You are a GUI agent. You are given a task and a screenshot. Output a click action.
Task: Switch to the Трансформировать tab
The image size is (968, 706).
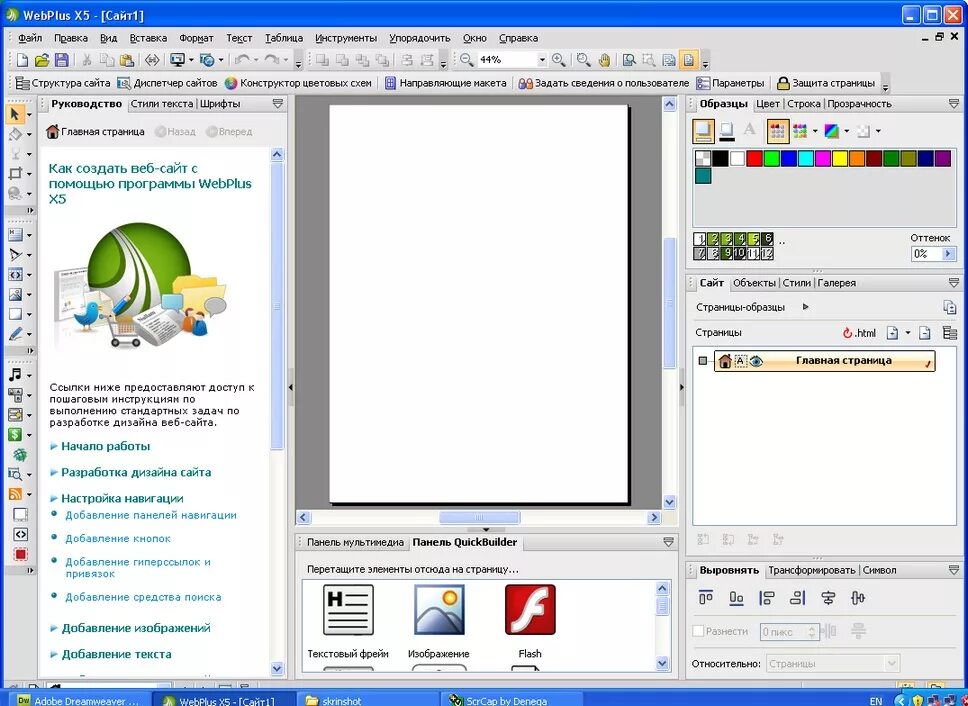pos(812,570)
